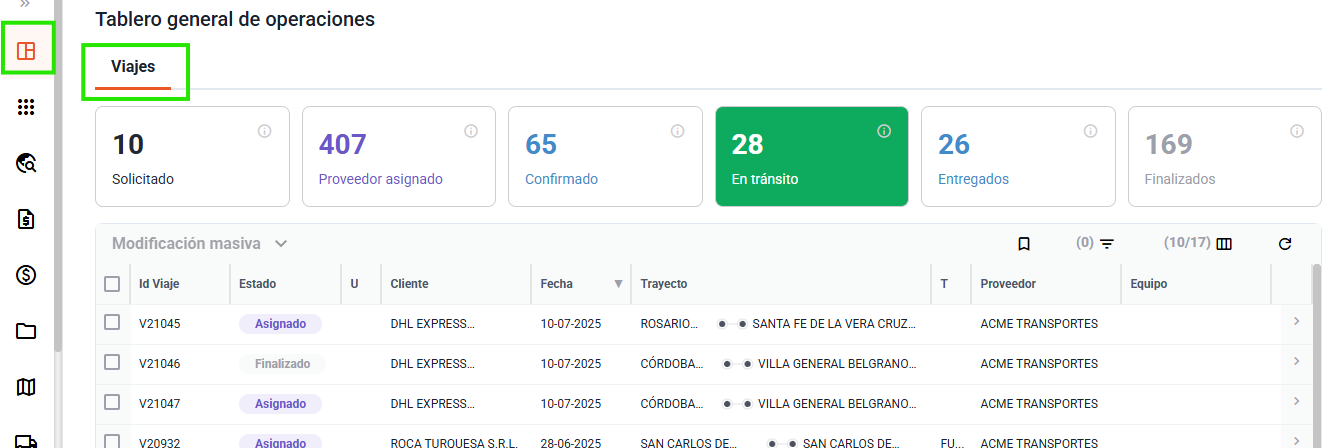Click the Trayecto column header
This screenshot has width=1342, height=448.
click(x=664, y=284)
